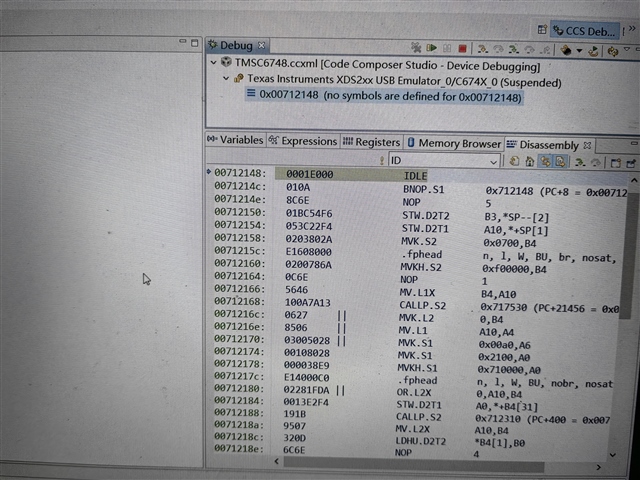Select the Debug tab
The width and height of the screenshot is (640, 480).
point(236,45)
